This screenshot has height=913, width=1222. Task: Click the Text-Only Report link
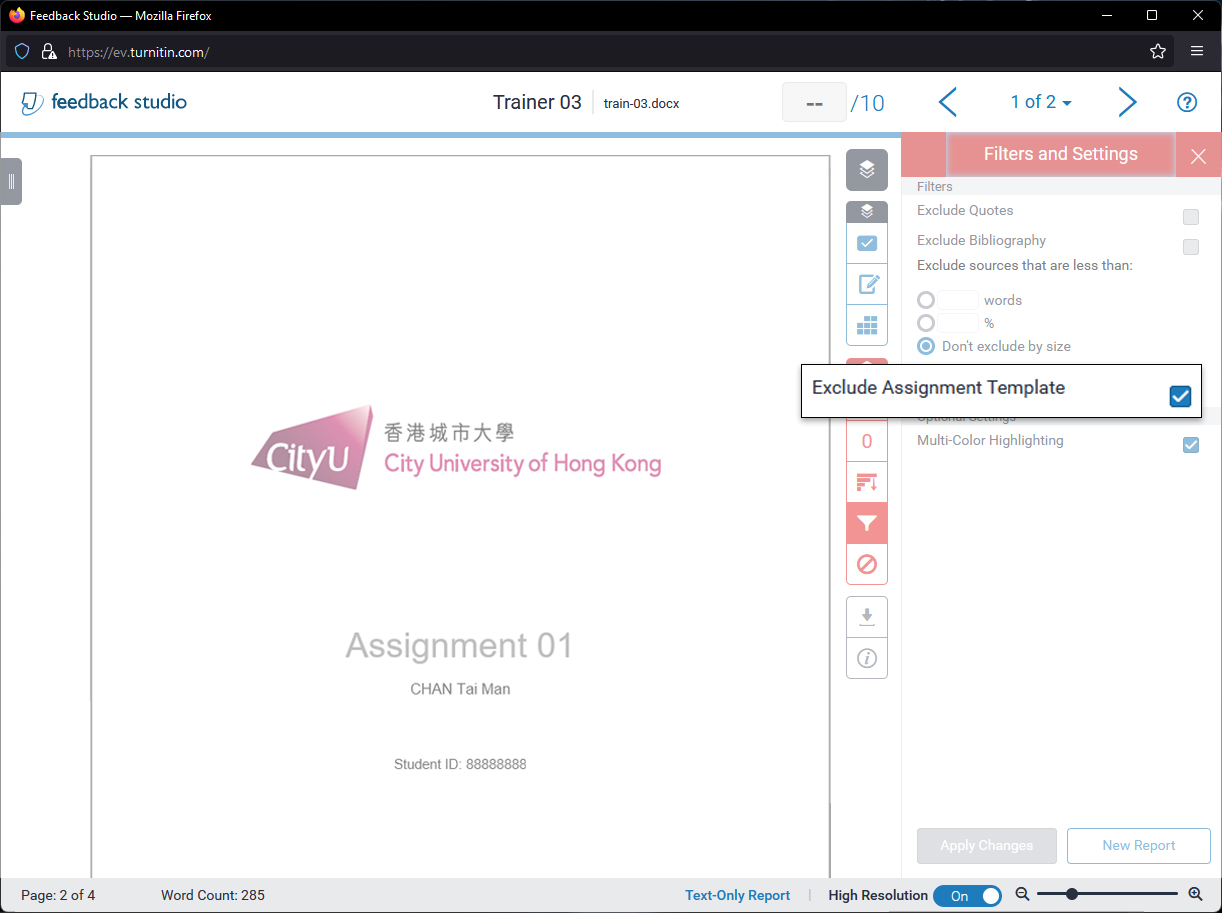(x=737, y=896)
